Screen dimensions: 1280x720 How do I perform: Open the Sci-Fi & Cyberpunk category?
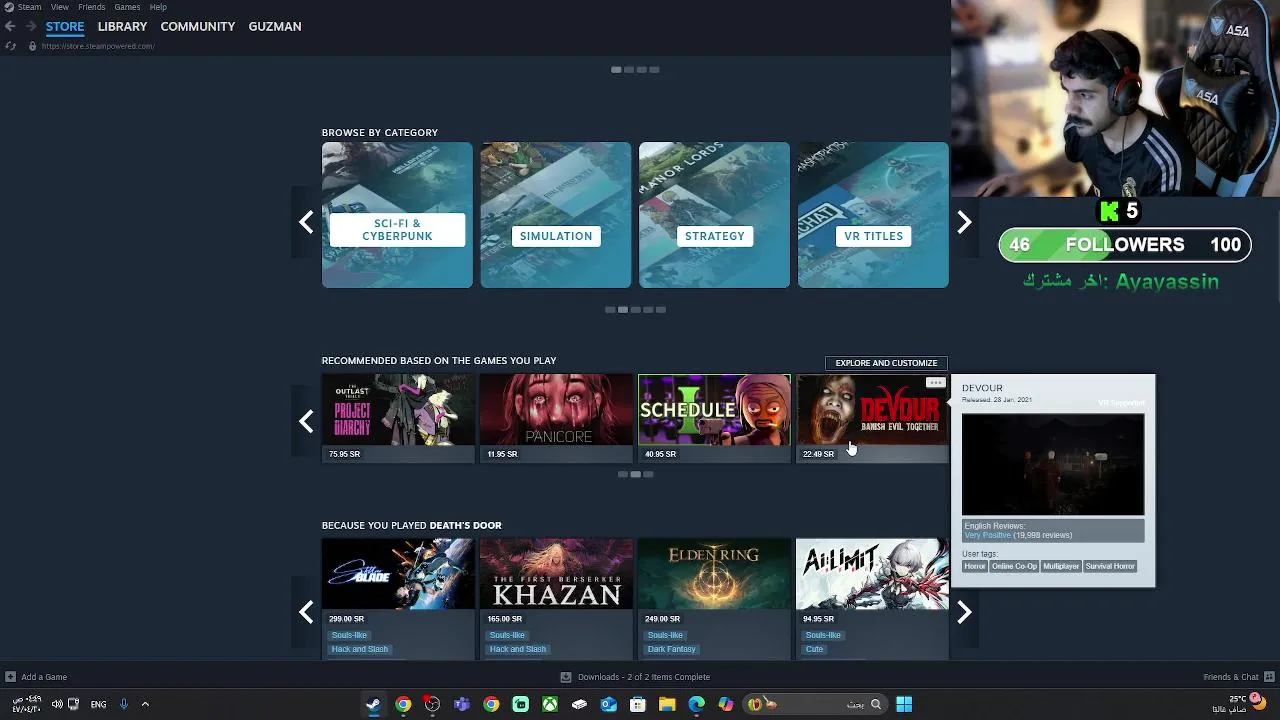point(397,215)
